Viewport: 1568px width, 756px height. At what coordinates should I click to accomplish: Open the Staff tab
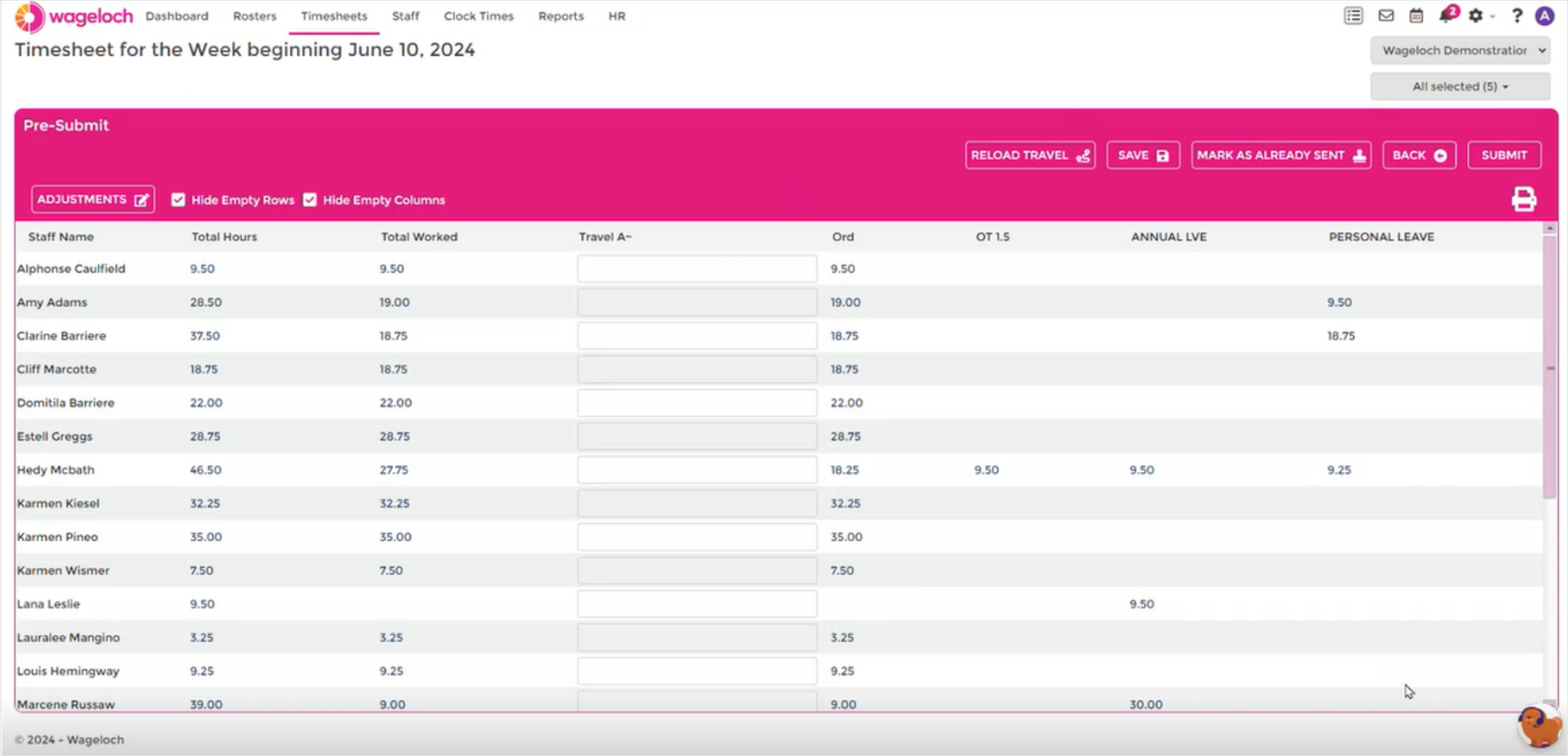[405, 16]
